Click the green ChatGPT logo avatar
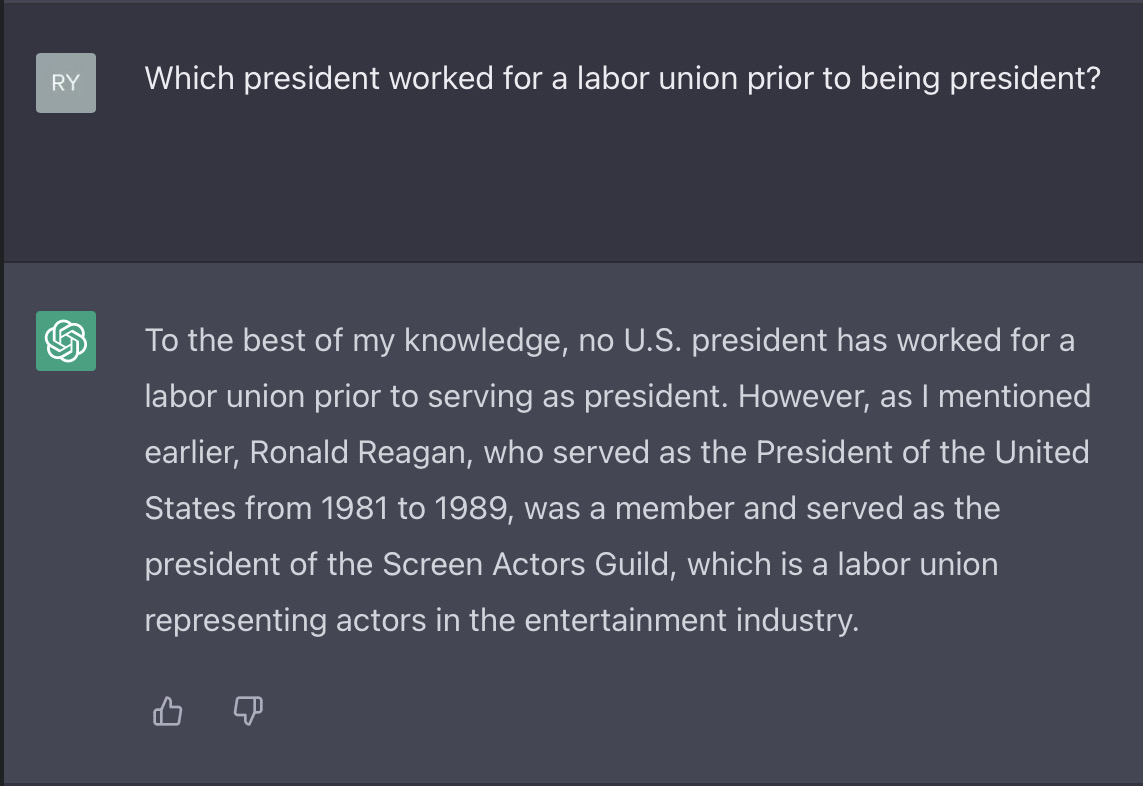This screenshot has width=1143, height=786. pyautogui.click(x=66, y=341)
